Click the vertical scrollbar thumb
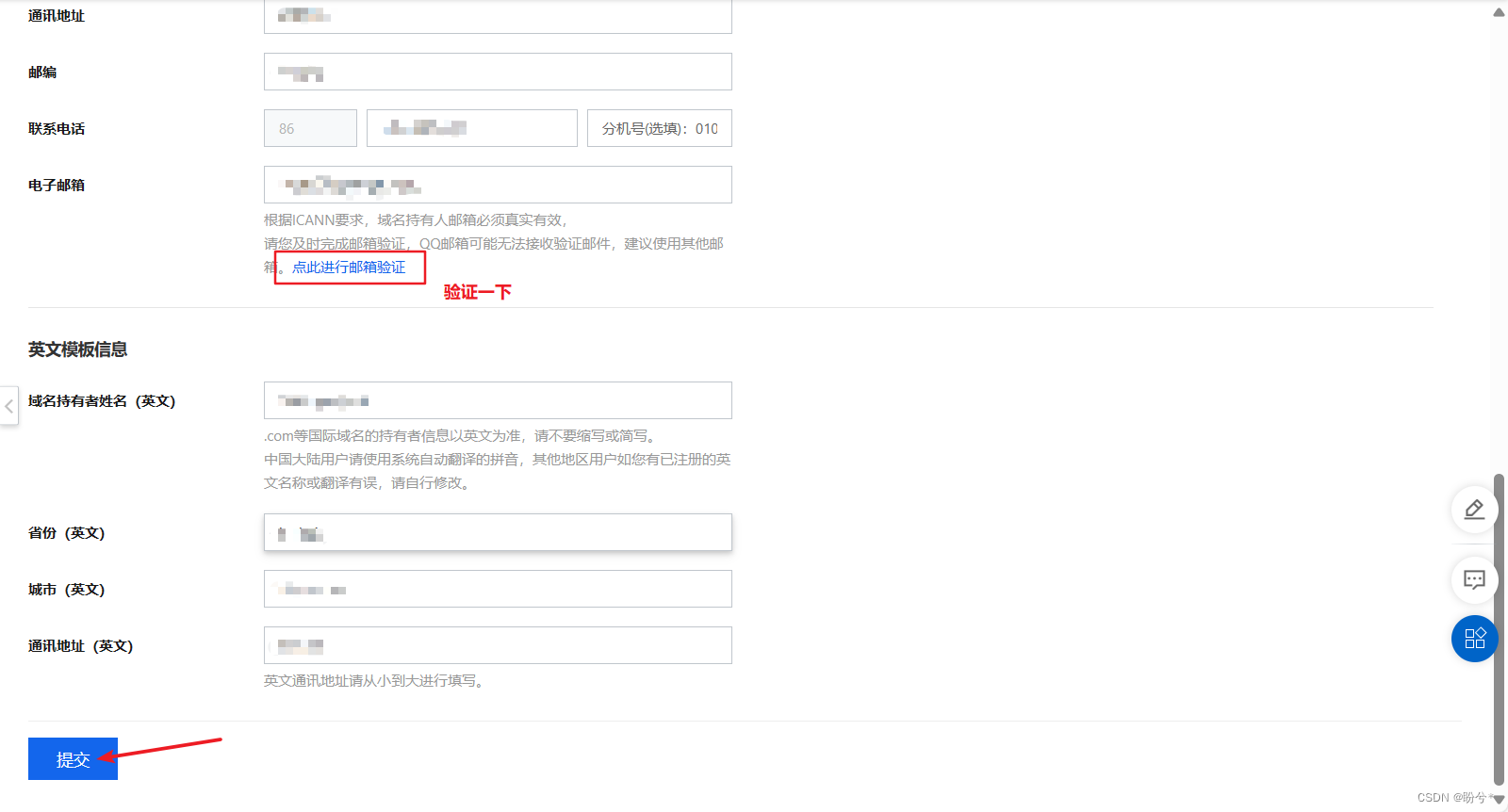1508x812 pixels. [1499, 628]
